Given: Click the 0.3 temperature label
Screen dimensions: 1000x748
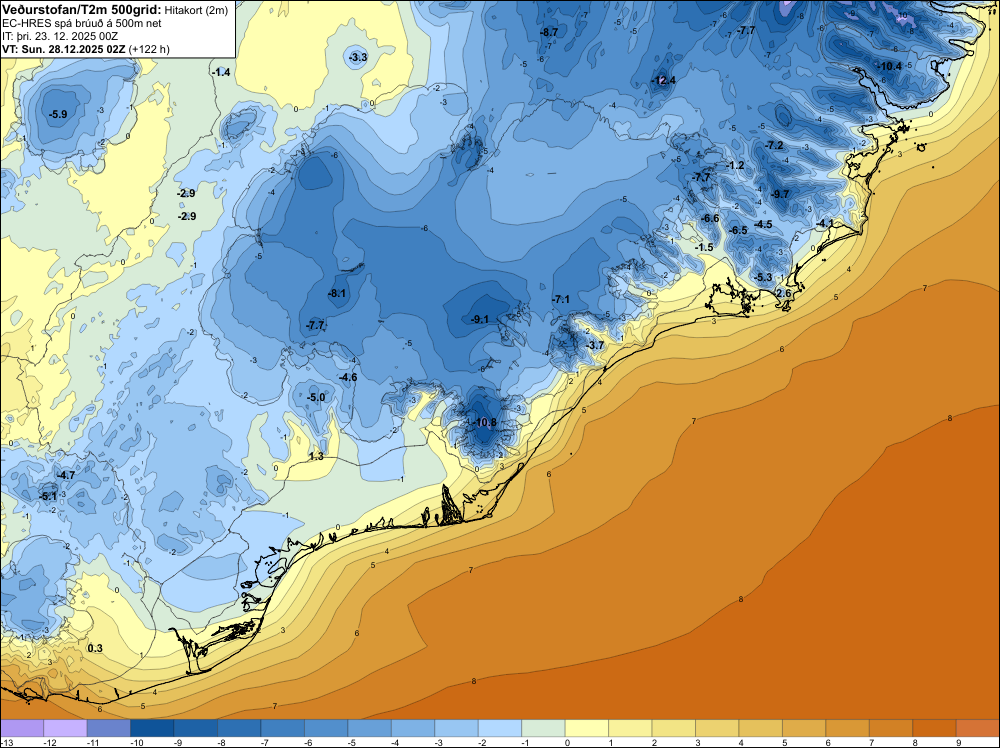Looking at the screenshot, I should coord(95,649).
